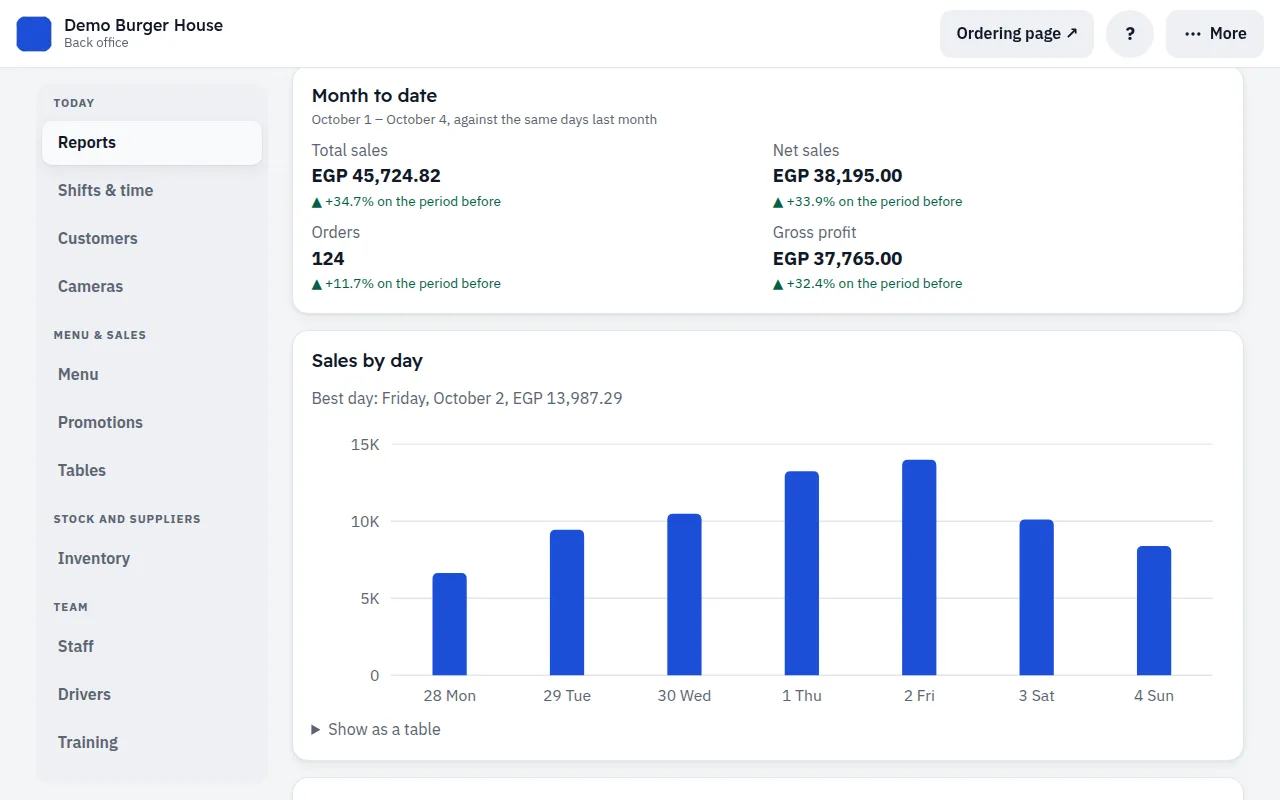Screen dimensions: 1280x800
Task: Open the Staff page
Action: (x=152, y=647)
